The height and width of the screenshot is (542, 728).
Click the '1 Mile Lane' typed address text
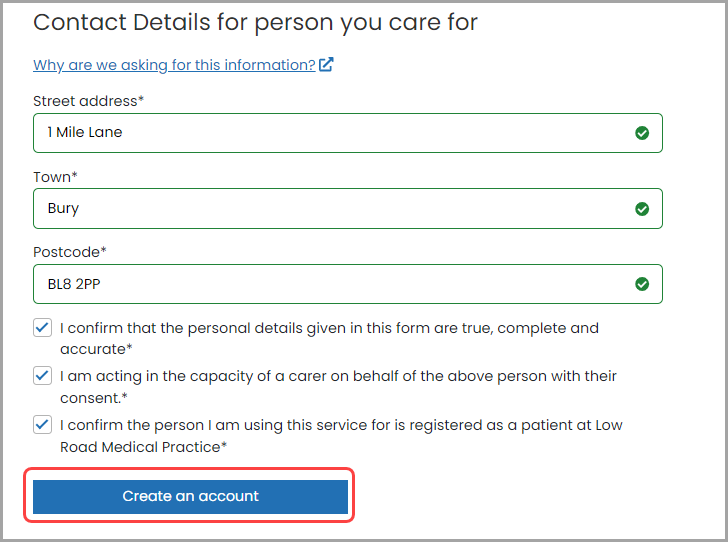pos(85,132)
